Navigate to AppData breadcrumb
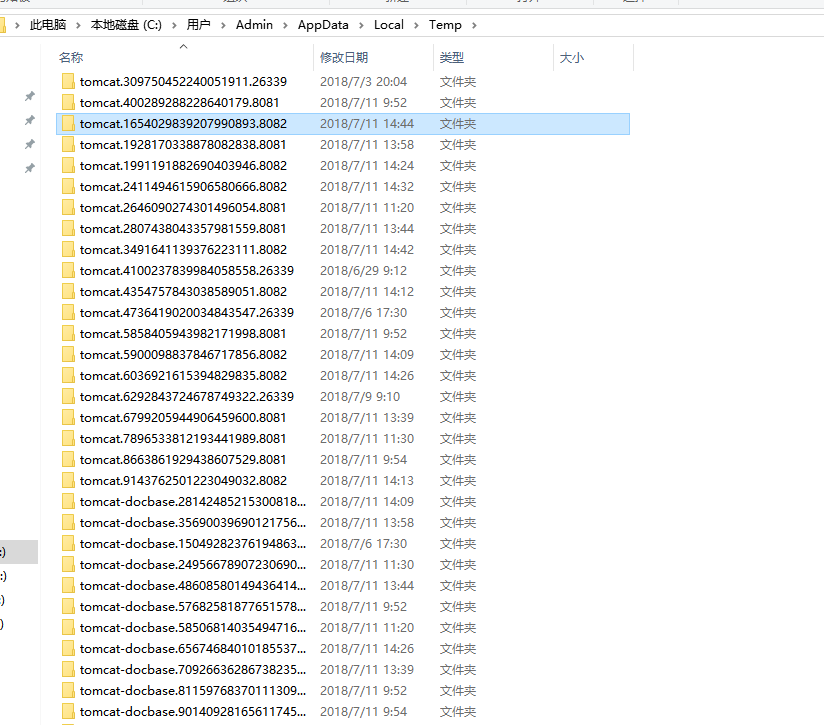 pos(323,25)
